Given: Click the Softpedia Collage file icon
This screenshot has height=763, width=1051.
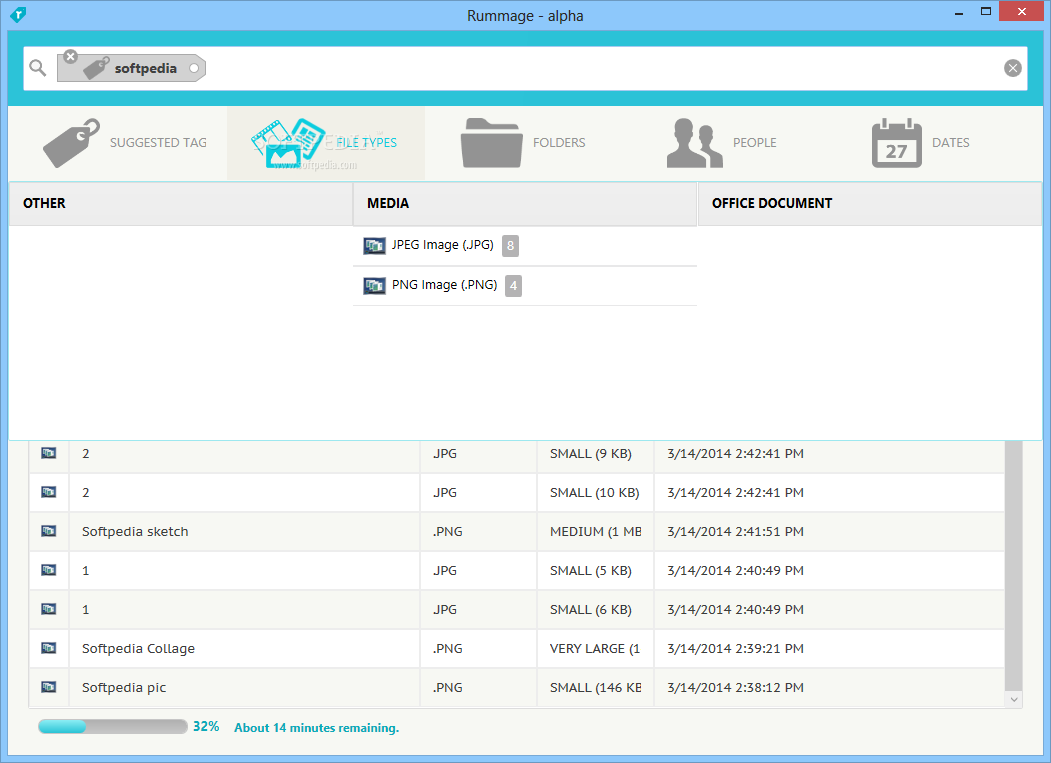Looking at the screenshot, I should (x=48, y=648).
